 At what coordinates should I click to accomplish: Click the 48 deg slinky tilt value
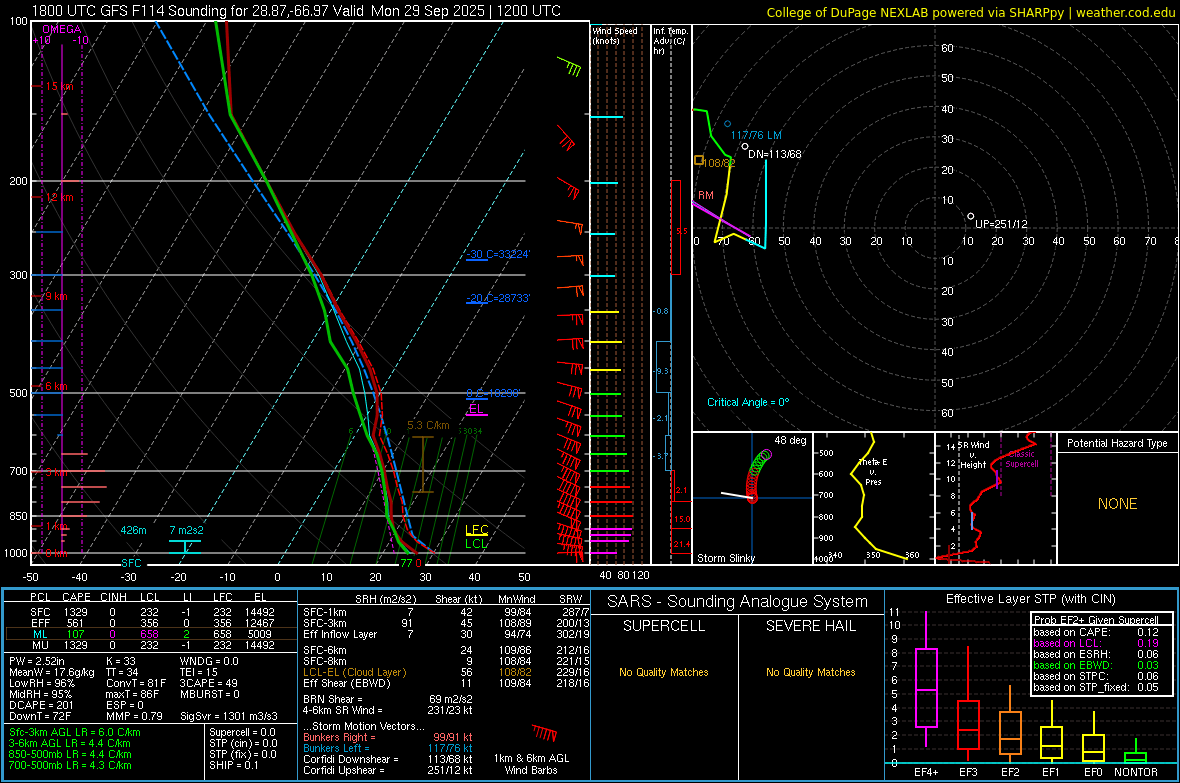click(x=790, y=440)
